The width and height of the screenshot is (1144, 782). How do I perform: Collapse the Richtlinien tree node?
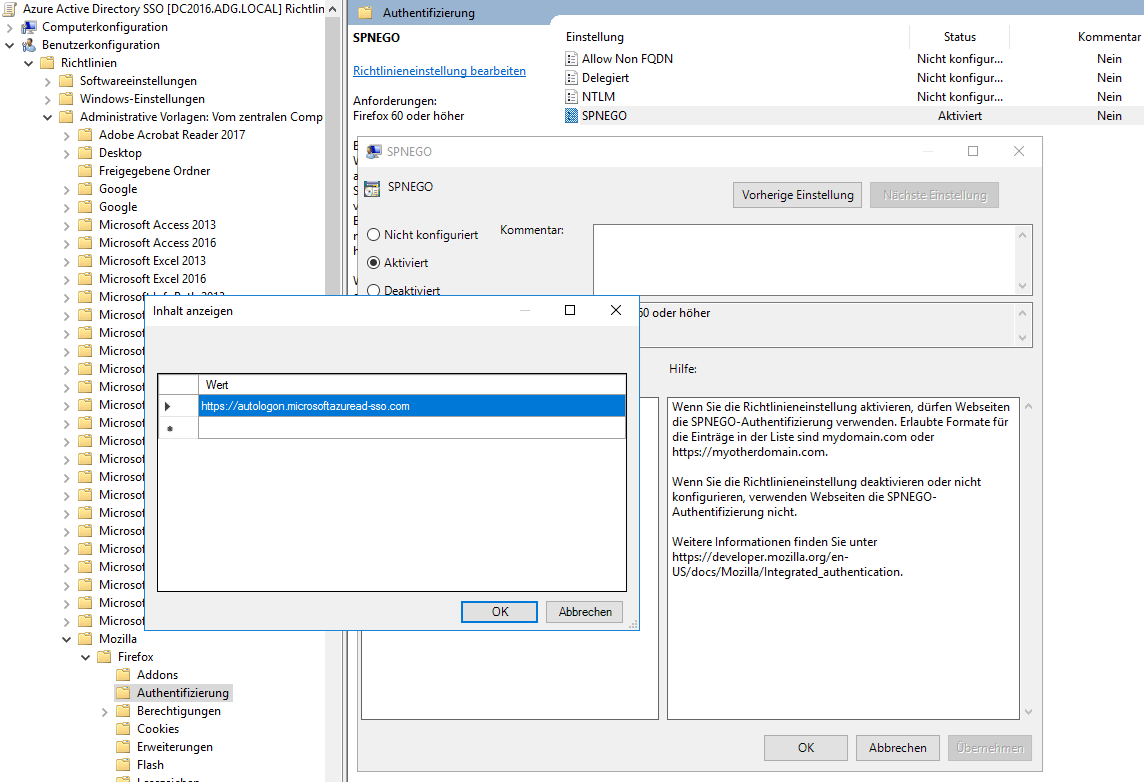coord(28,63)
